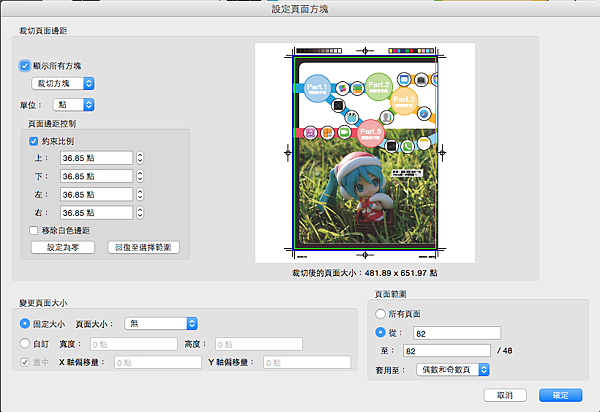600x412 pixels.
Task: Open the 單位 units dropdown showing 點
Action: 74,104
